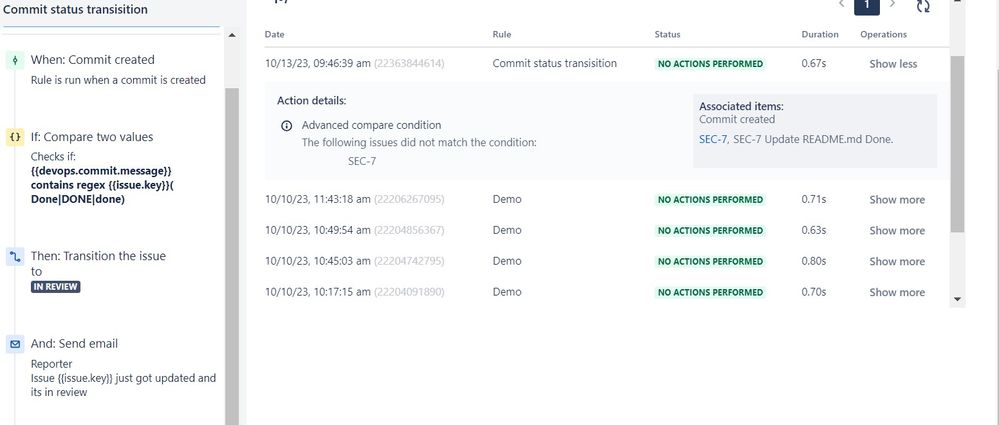Click the Transition the issue action icon

pyautogui.click(x=15, y=257)
